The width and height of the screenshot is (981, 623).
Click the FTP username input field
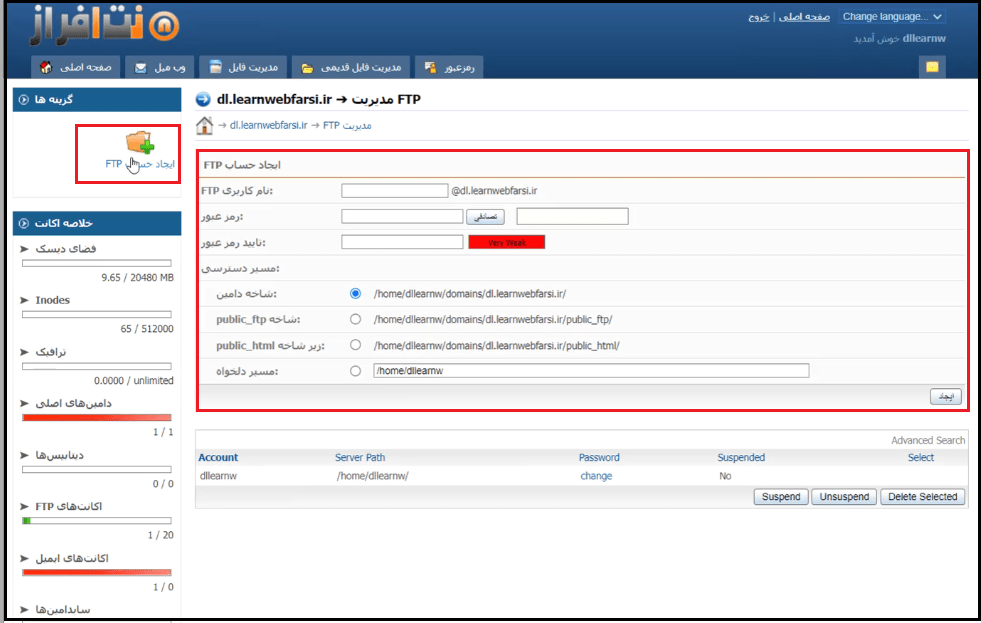pyautogui.click(x=394, y=190)
